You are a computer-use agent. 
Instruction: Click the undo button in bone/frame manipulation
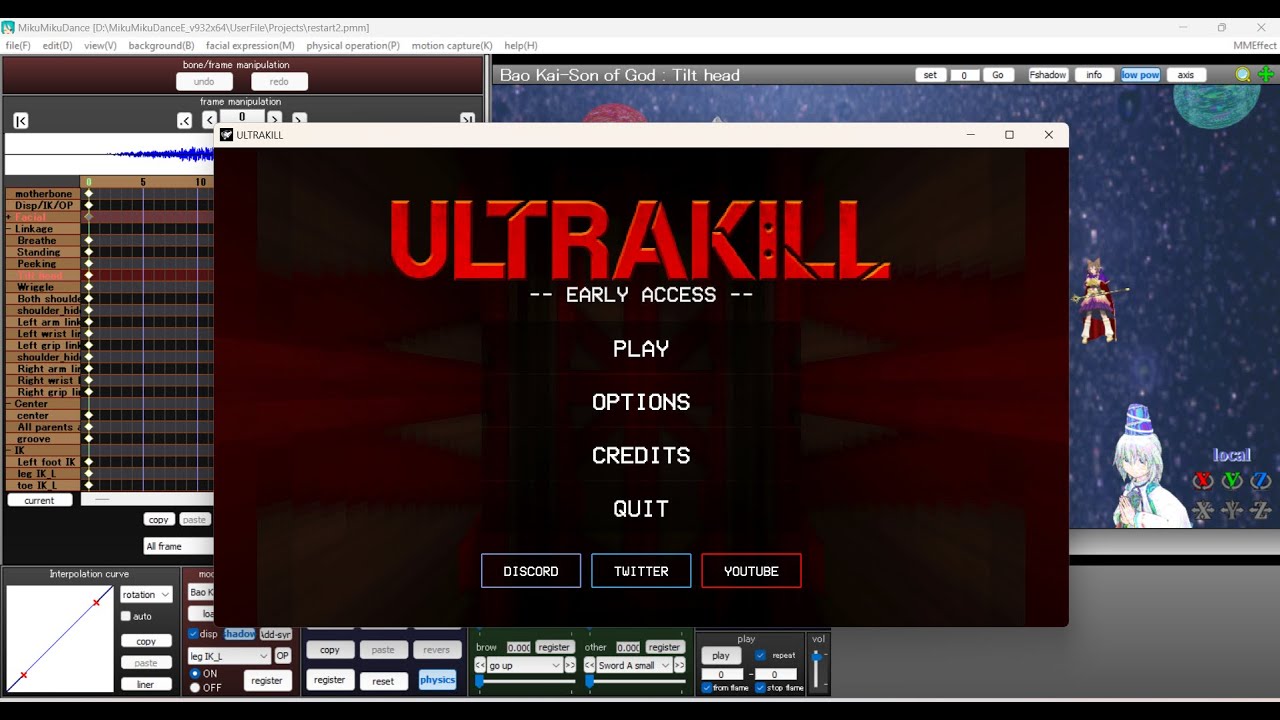(204, 82)
